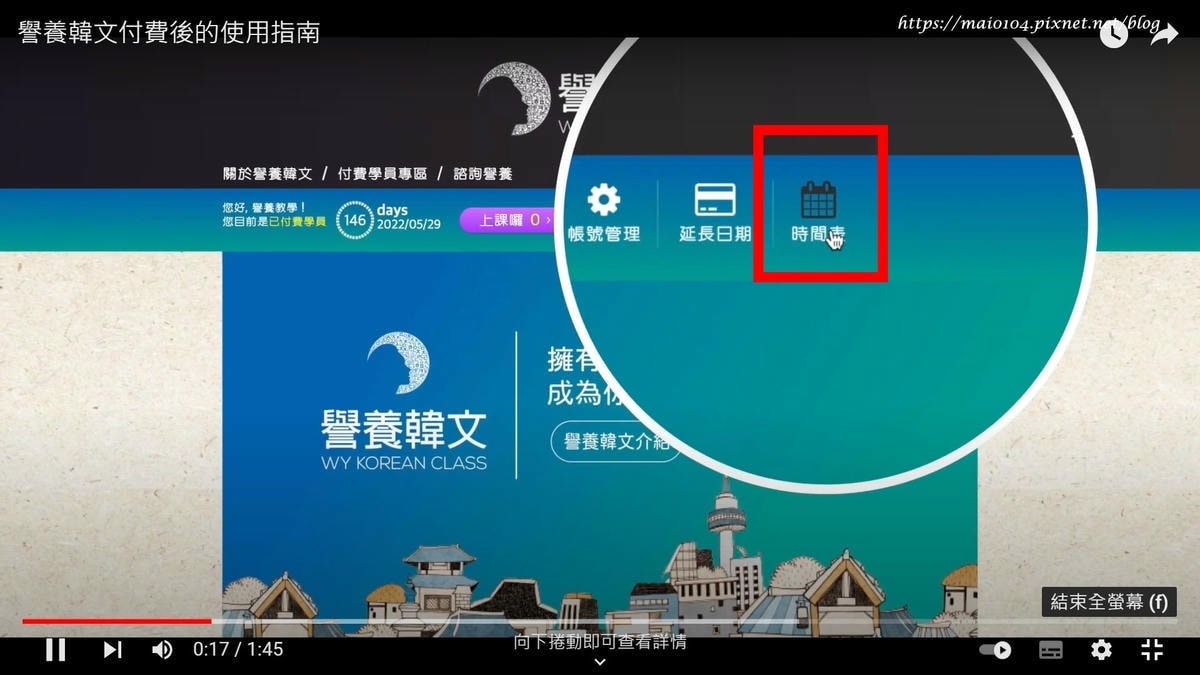Click the Watch Later clock icon
This screenshot has width=1200, height=675.
(1114, 34)
